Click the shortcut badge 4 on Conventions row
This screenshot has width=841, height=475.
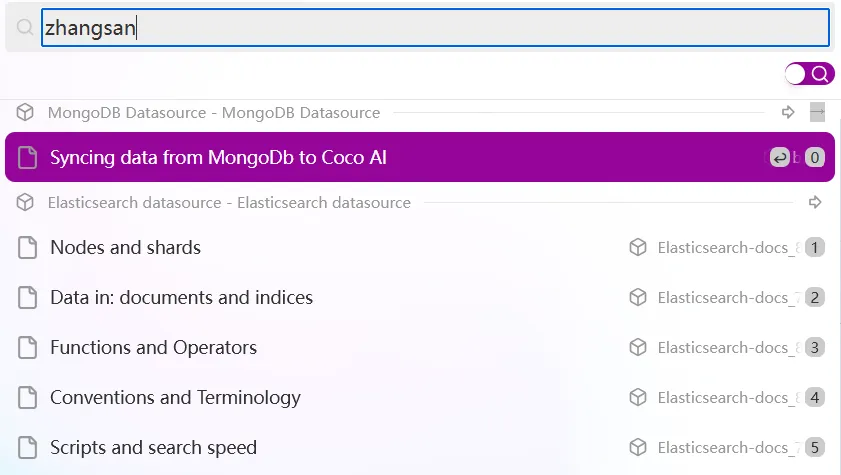click(815, 398)
